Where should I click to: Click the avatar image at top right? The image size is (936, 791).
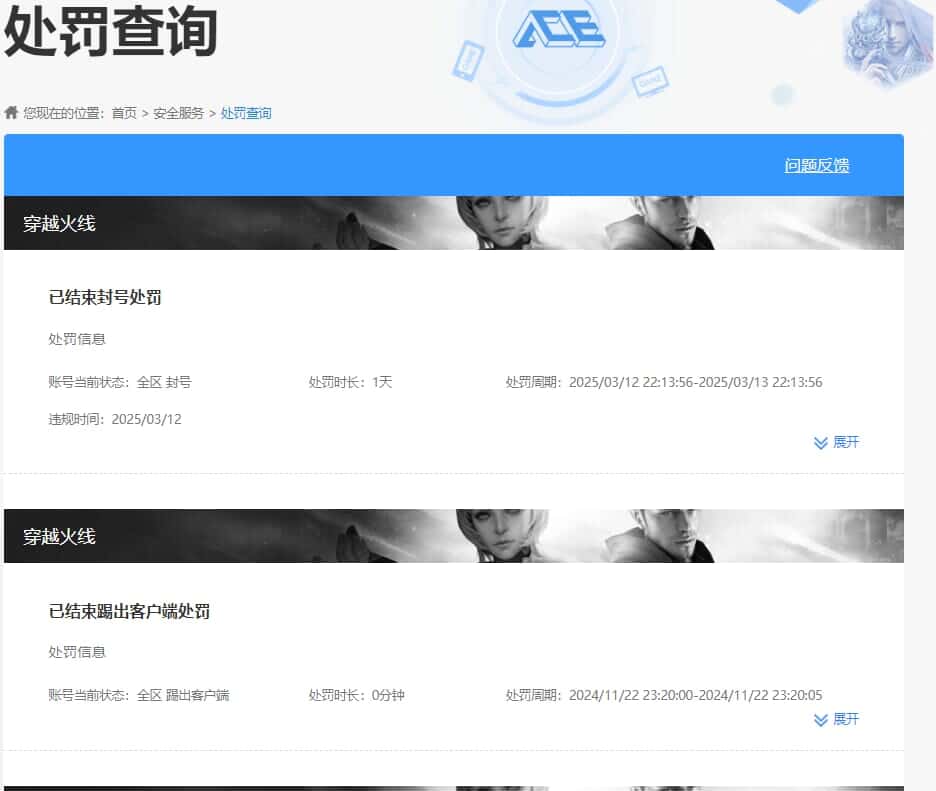[886, 42]
